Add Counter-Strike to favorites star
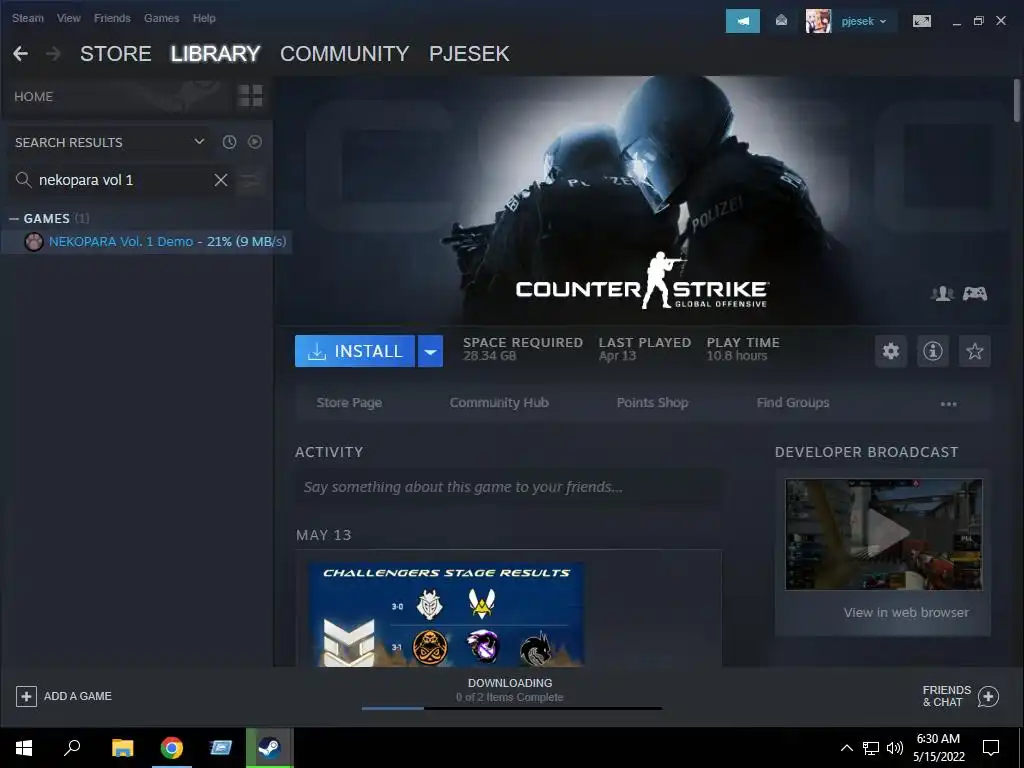Image resolution: width=1024 pixels, height=768 pixels. (x=974, y=351)
